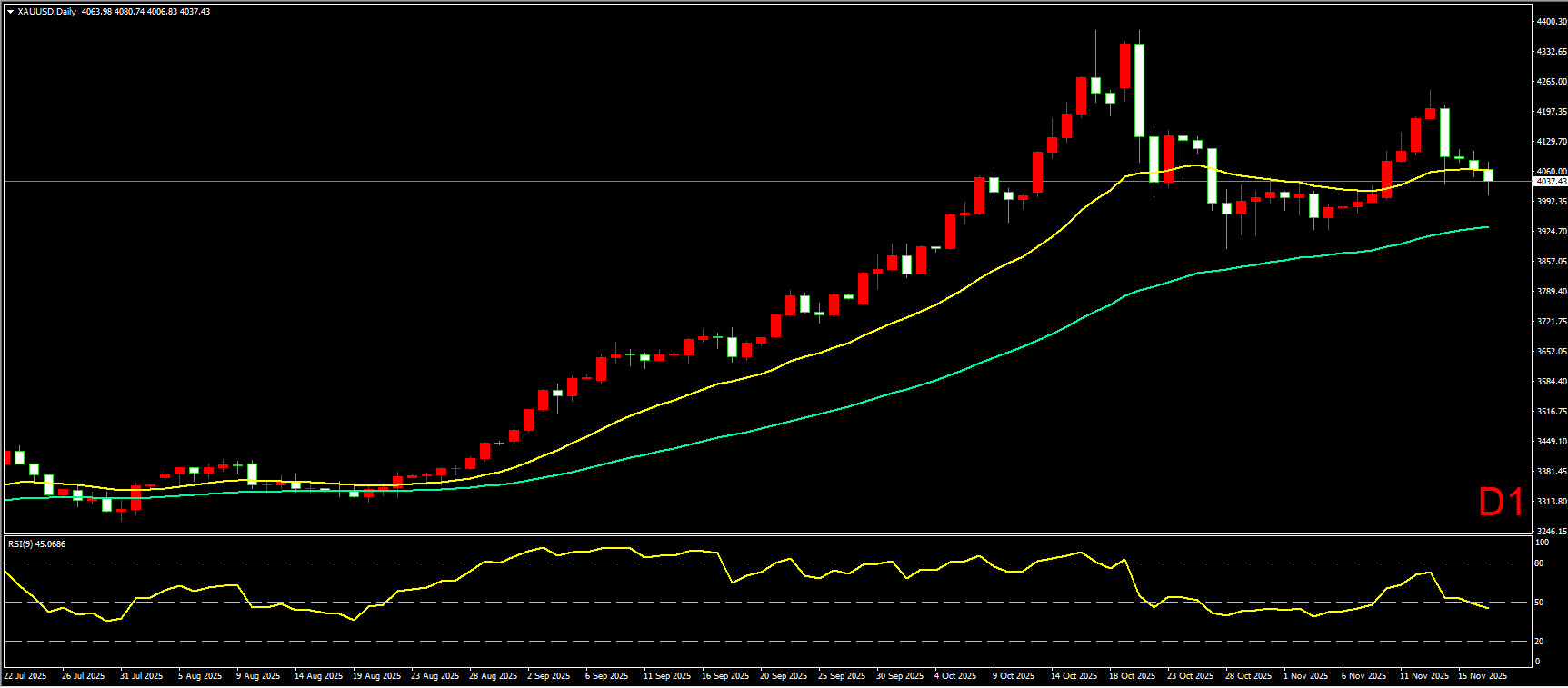Click the RSI 50 level label

point(1539,603)
